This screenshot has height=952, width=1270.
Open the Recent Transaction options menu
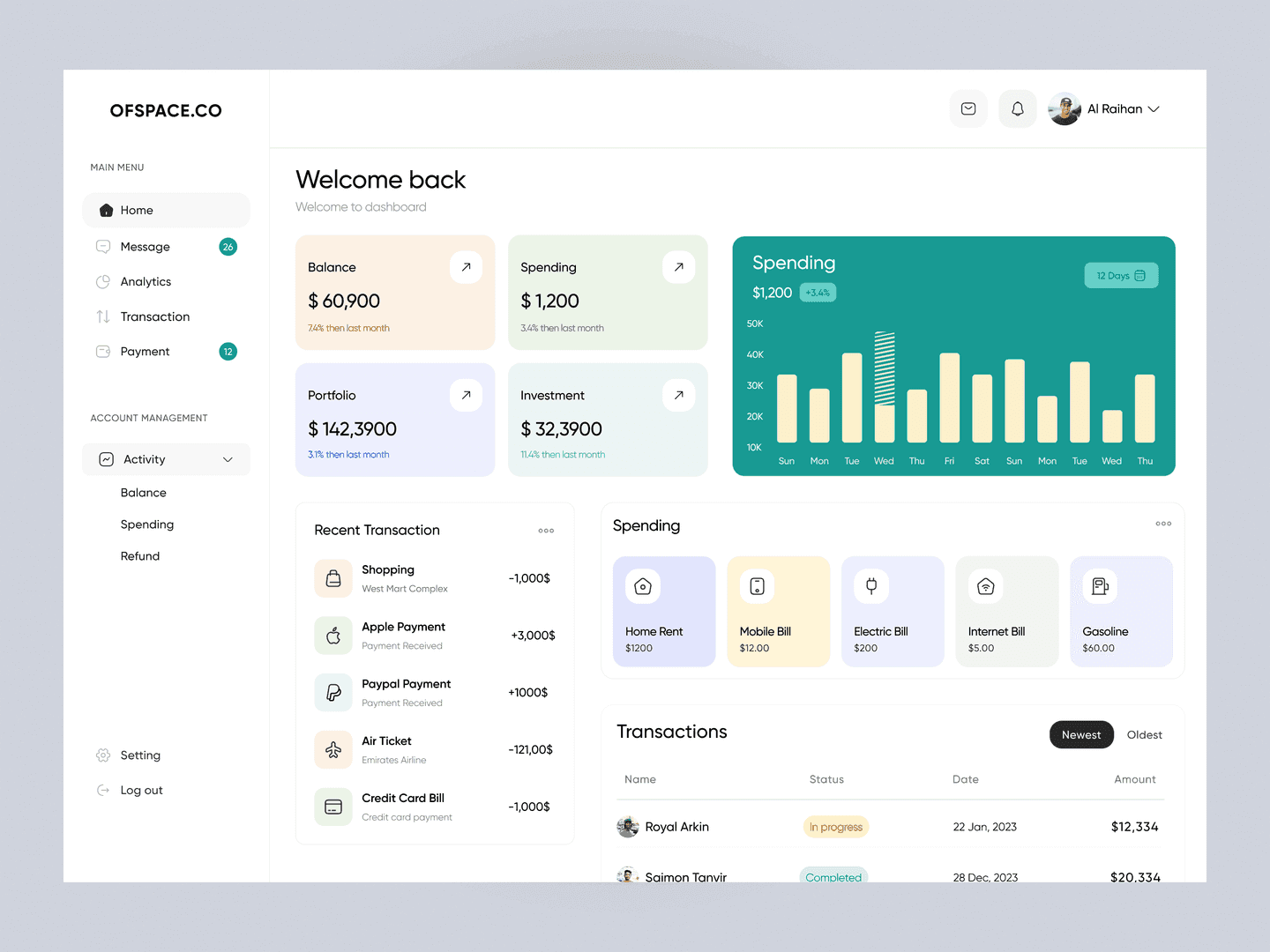(545, 530)
